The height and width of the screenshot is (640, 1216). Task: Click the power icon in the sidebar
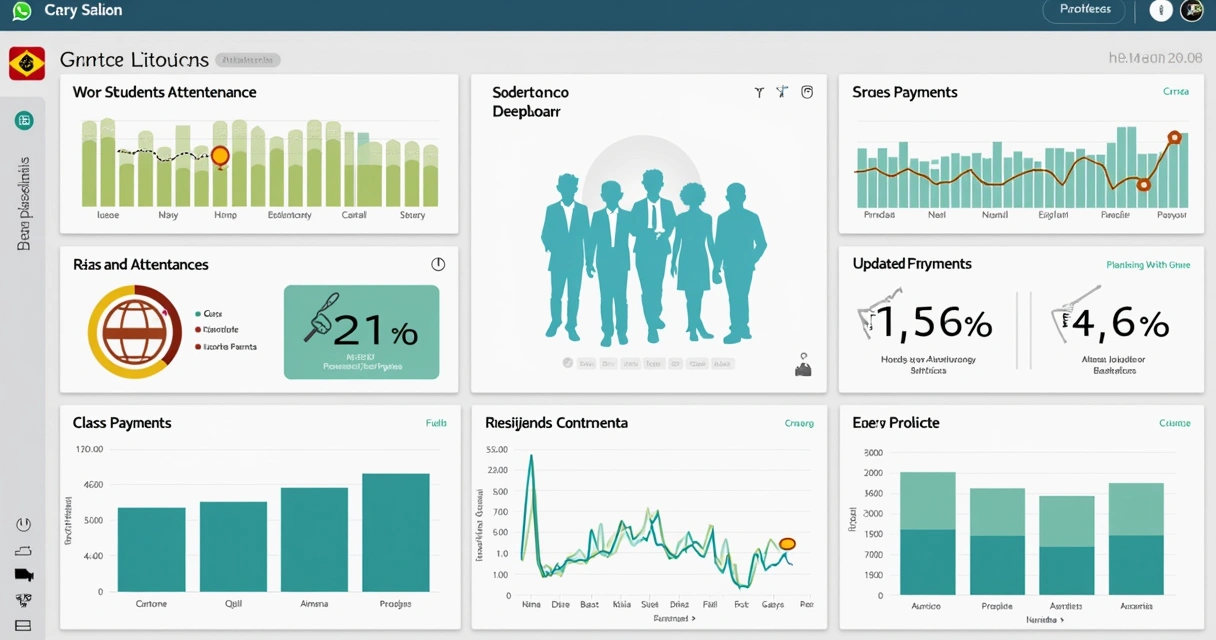pyautogui.click(x=24, y=524)
